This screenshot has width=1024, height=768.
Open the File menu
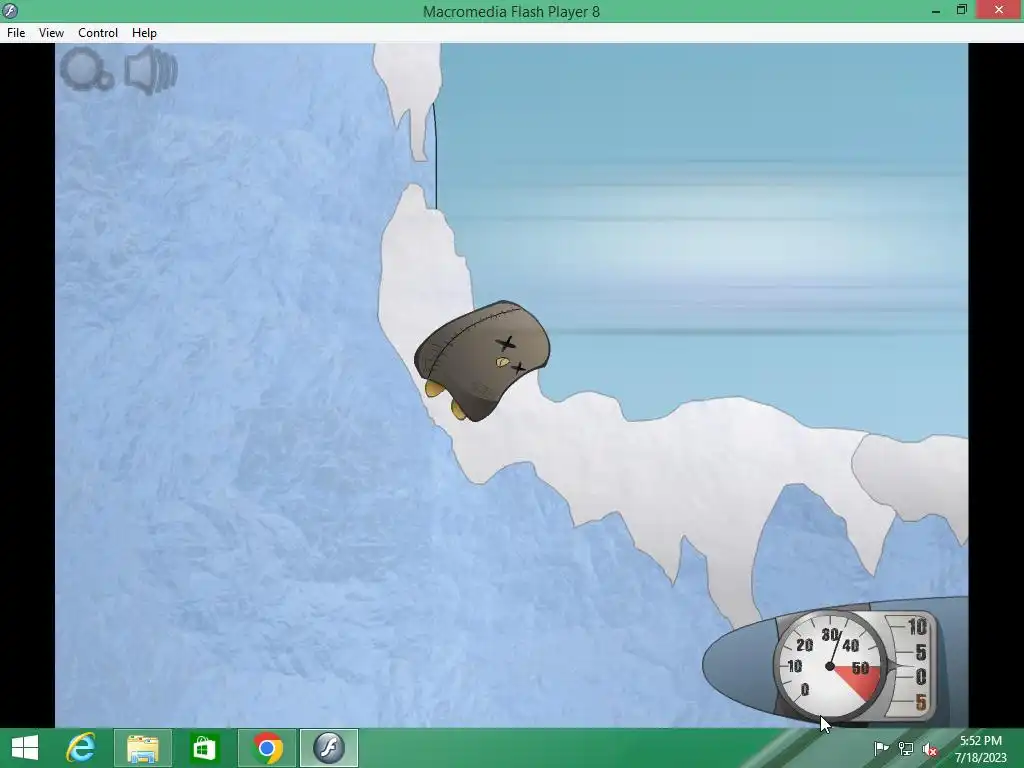(16, 33)
